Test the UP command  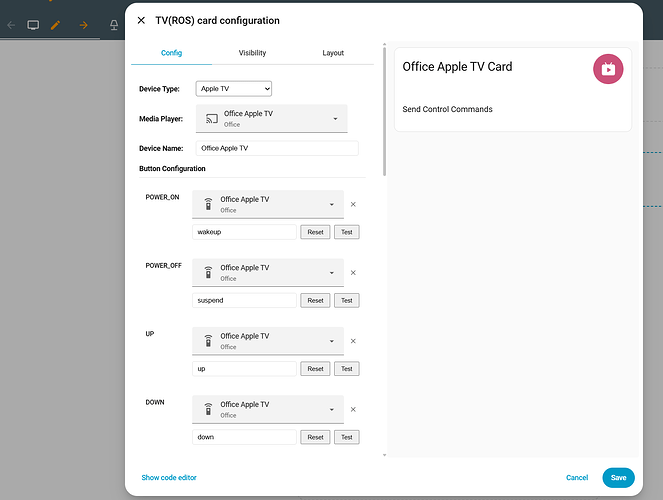click(347, 369)
